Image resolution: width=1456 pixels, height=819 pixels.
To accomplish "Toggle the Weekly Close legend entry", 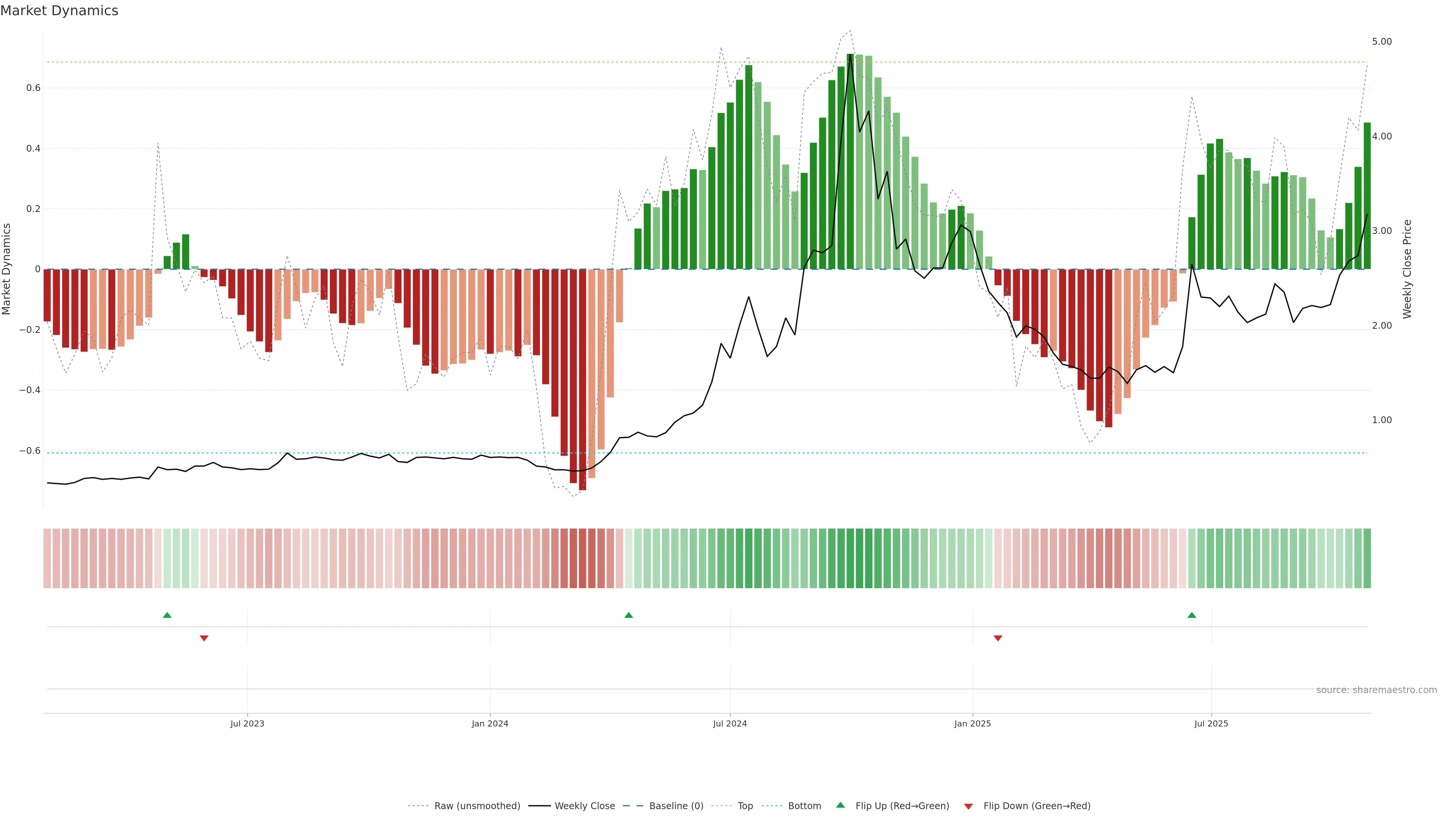I will [584, 806].
